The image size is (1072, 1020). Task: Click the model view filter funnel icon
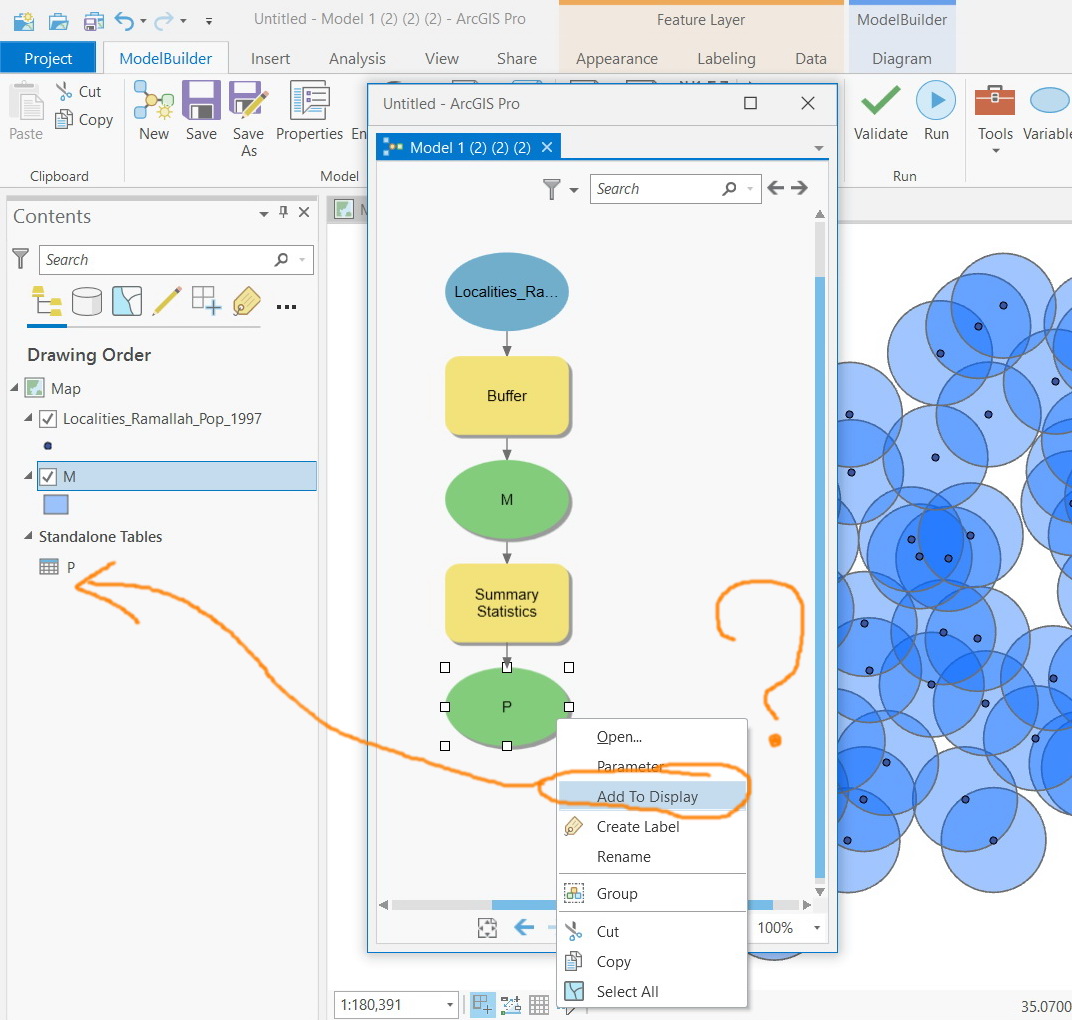click(x=551, y=189)
